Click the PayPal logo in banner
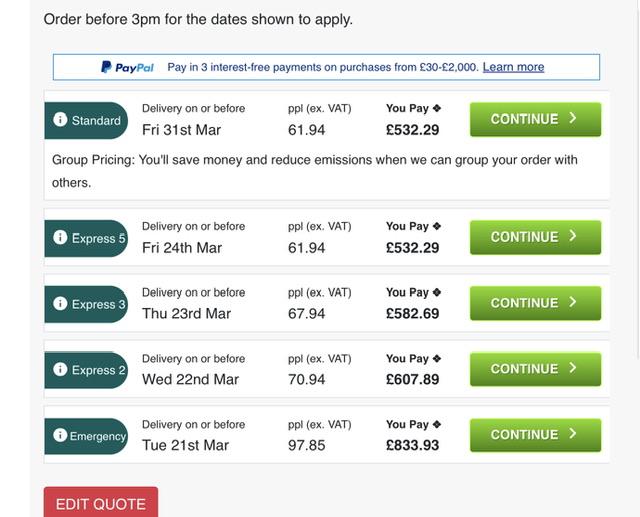640x517 pixels. point(127,67)
